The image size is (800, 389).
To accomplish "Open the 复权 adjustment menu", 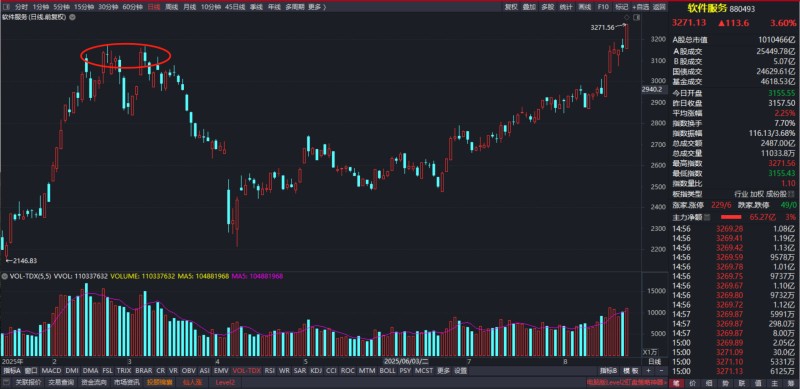I will pyautogui.click(x=511, y=7).
